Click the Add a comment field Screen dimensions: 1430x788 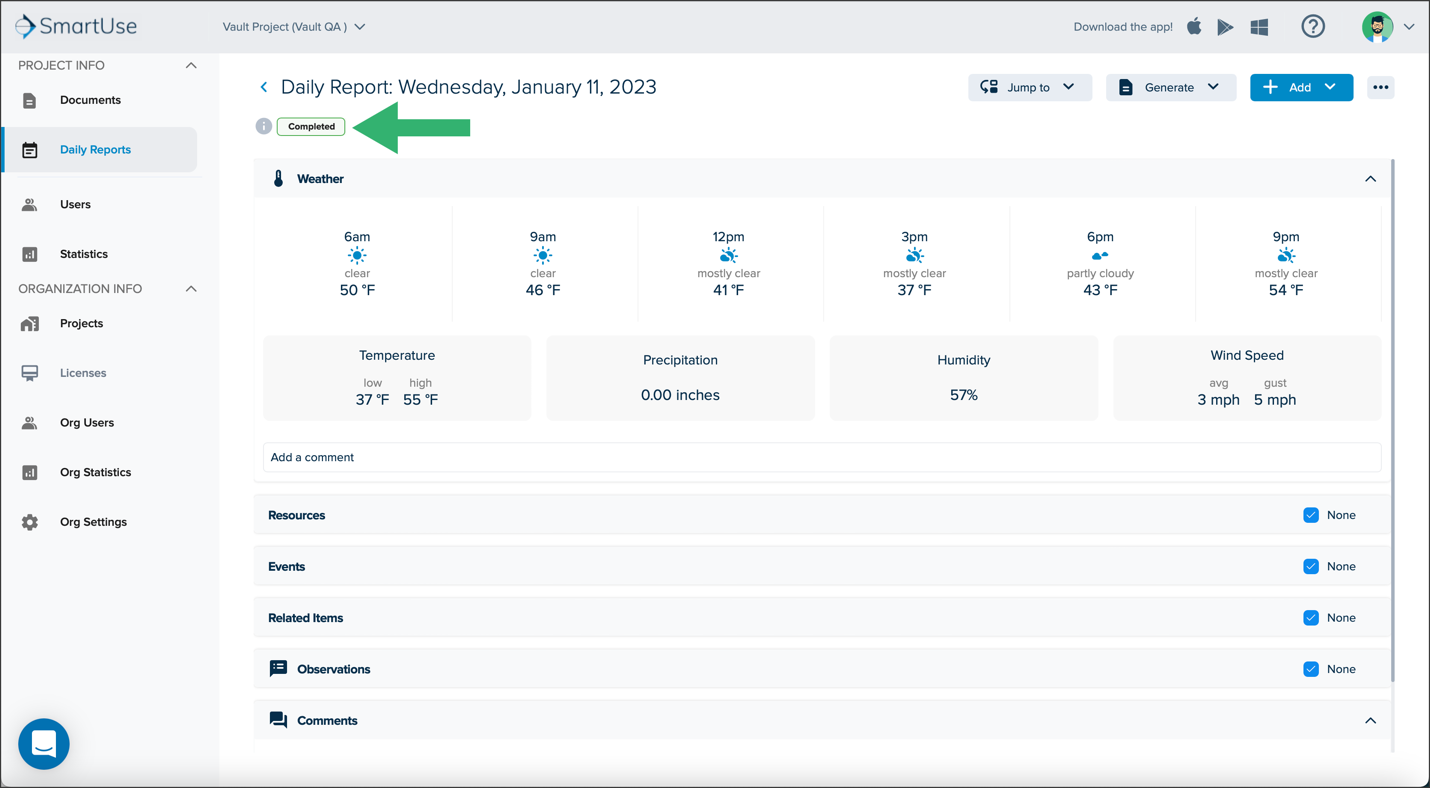point(822,457)
